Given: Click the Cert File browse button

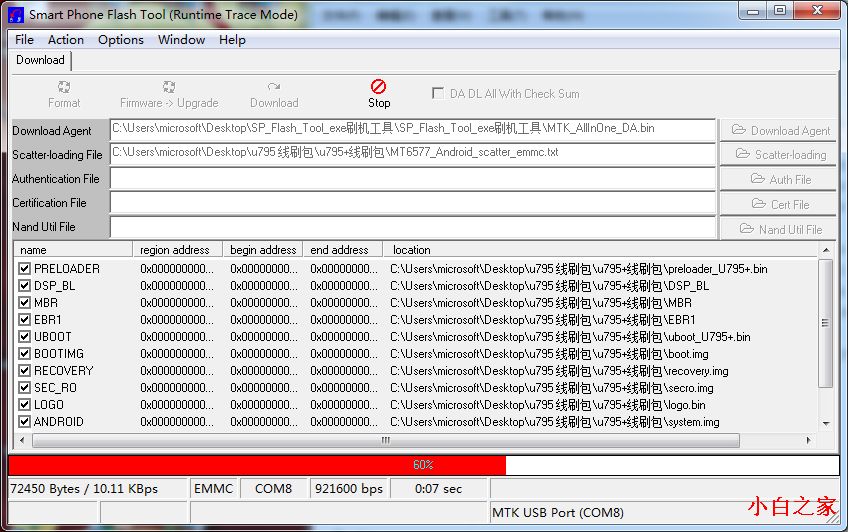Looking at the screenshot, I should coord(778,204).
